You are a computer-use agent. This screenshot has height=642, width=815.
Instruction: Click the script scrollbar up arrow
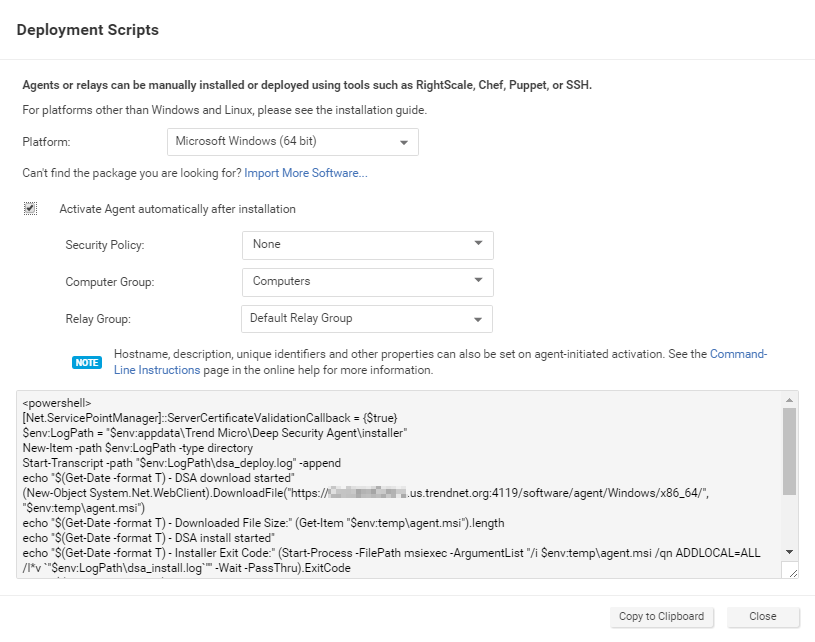pyautogui.click(x=789, y=399)
